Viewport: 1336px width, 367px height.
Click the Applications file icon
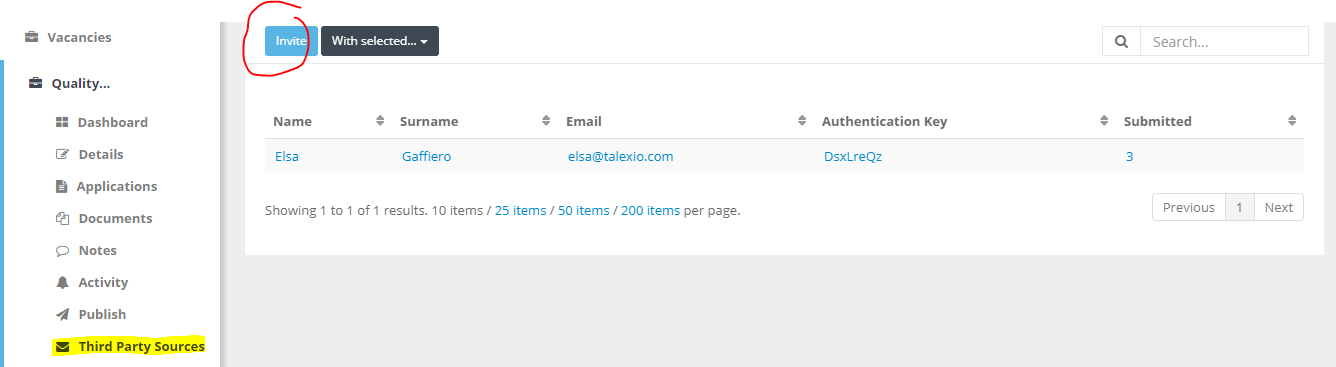point(62,186)
